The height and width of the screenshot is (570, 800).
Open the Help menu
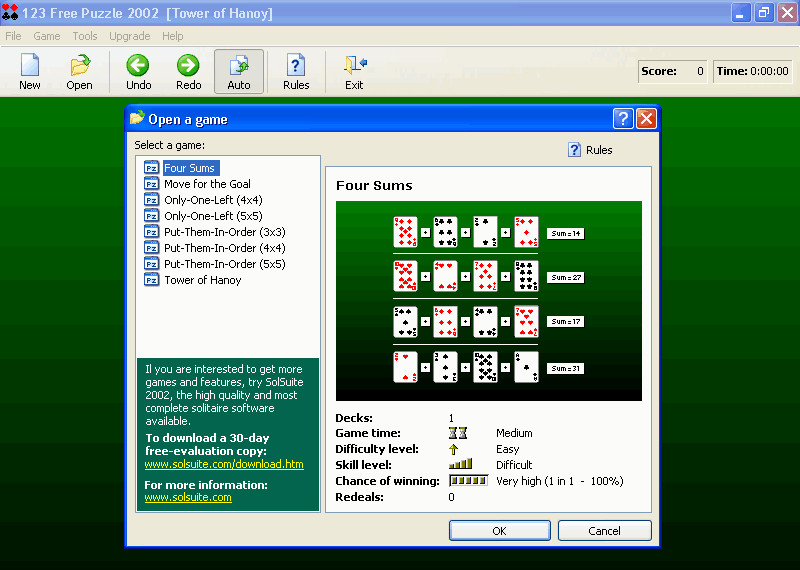coord(172,36)
